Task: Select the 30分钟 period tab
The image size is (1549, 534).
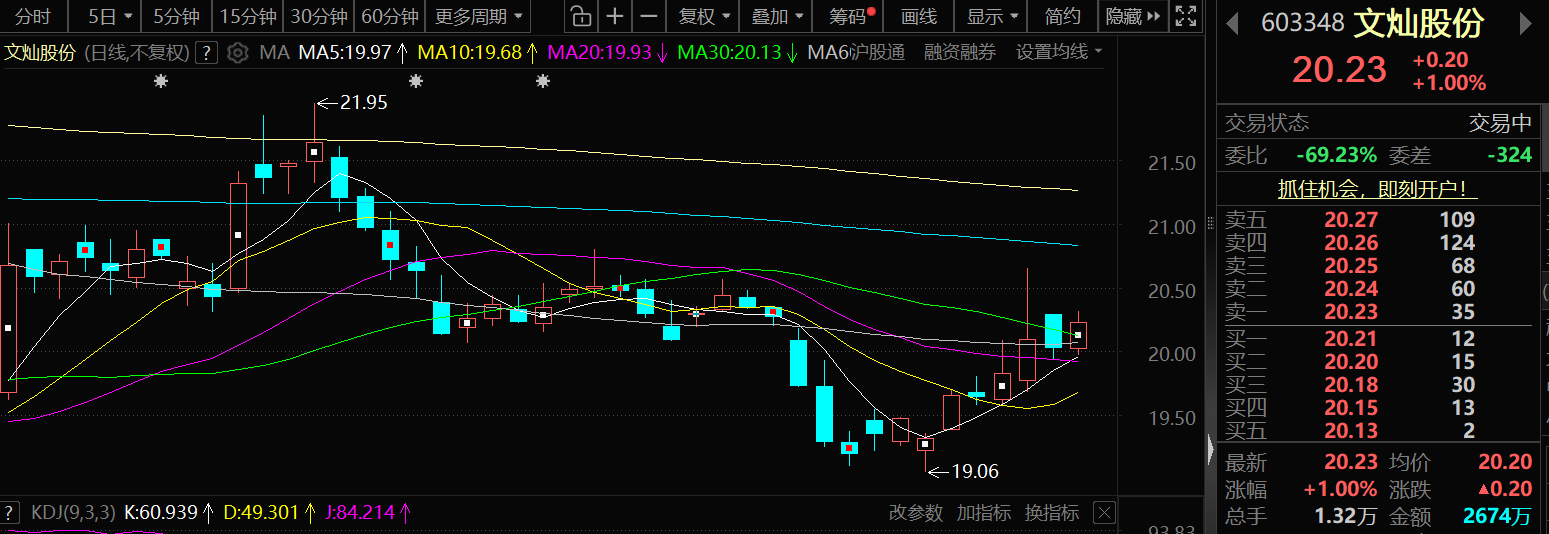Action: click(x=319, y=16)
